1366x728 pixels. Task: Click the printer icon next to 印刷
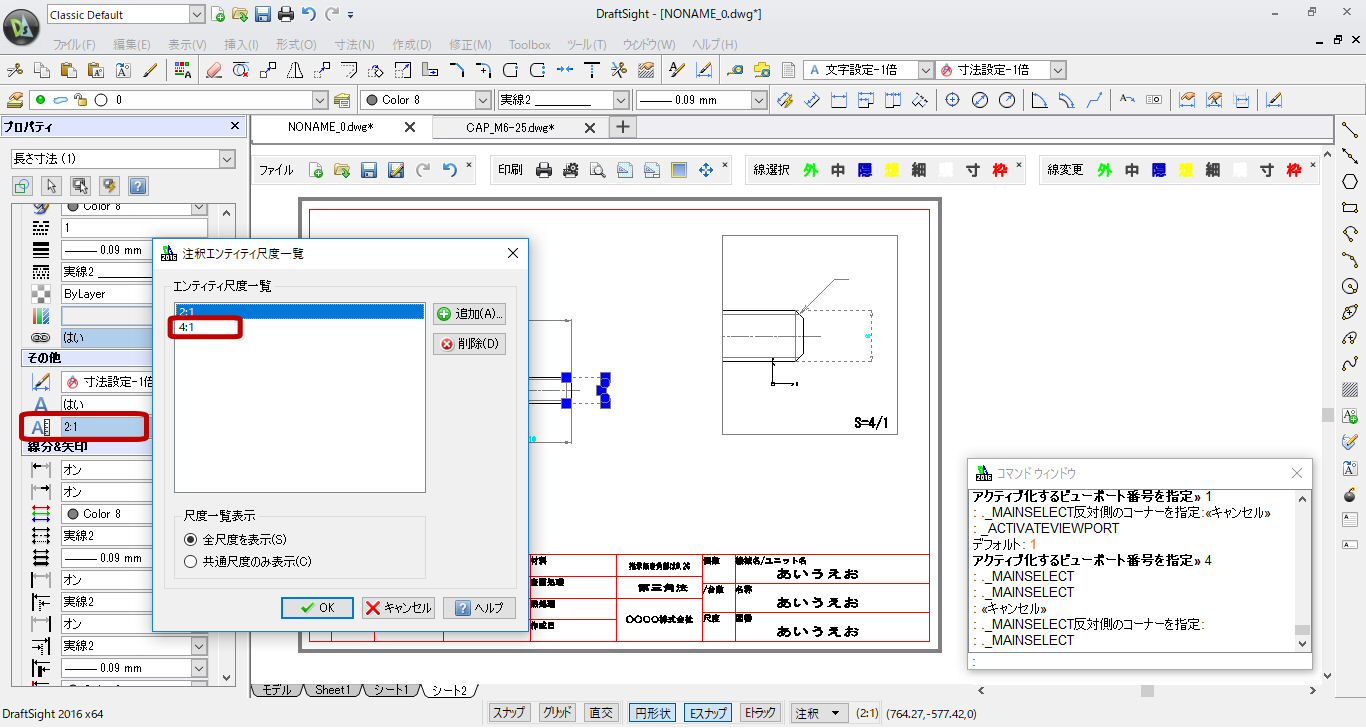pyautogui.click(x=544, y=170)
